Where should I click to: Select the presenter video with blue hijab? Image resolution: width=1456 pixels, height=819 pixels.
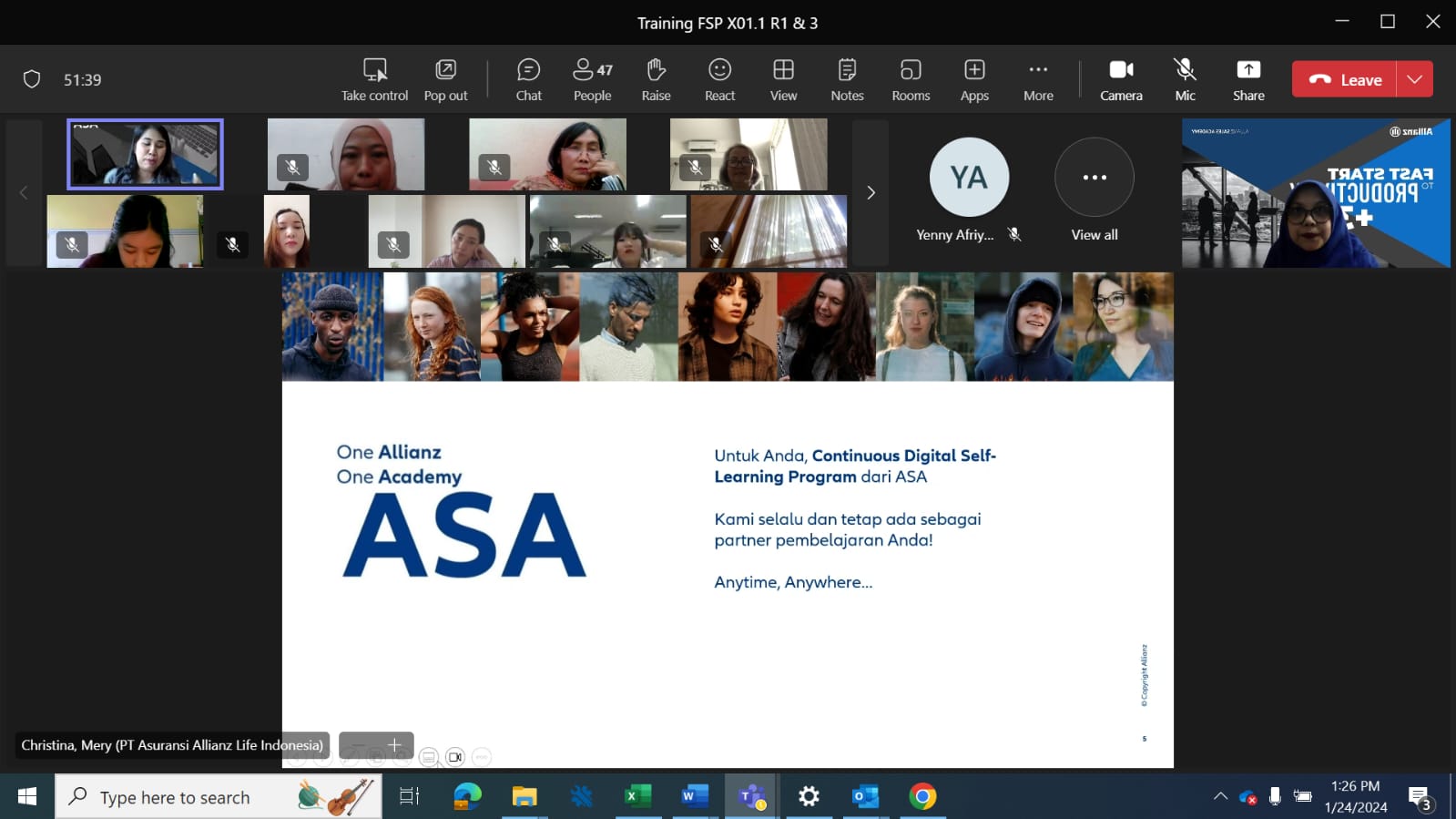tap(1316, 193)
